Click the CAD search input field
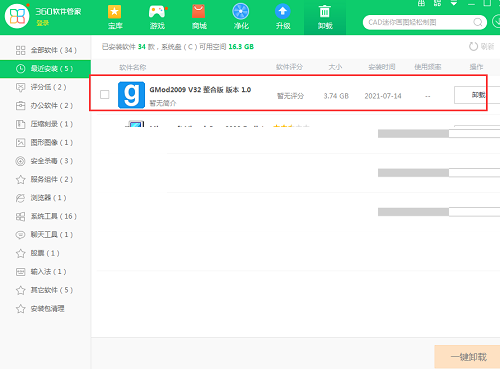500x369 pixels. pos(418,22)
